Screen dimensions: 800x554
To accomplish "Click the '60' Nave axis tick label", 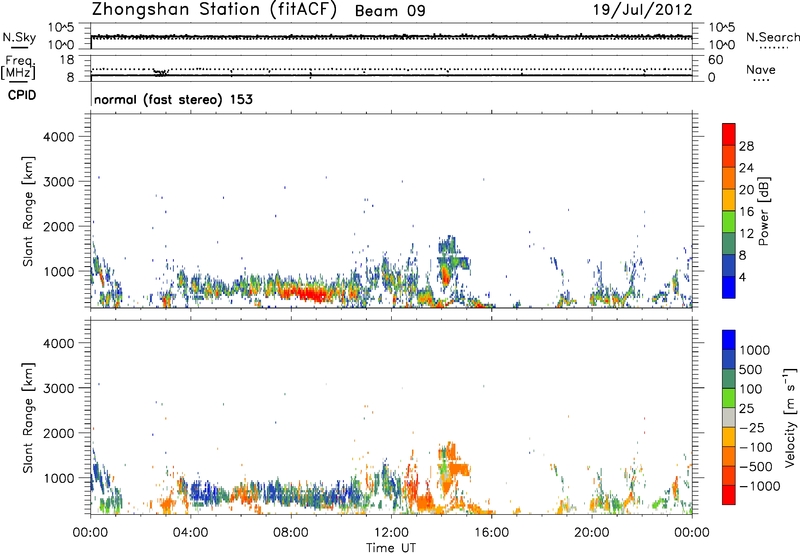I will coord(715,60).
